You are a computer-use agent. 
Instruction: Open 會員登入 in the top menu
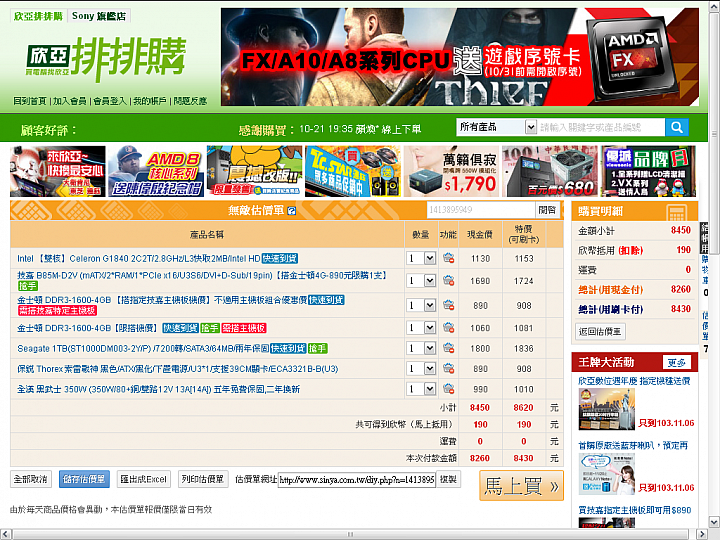coord(110,101)
